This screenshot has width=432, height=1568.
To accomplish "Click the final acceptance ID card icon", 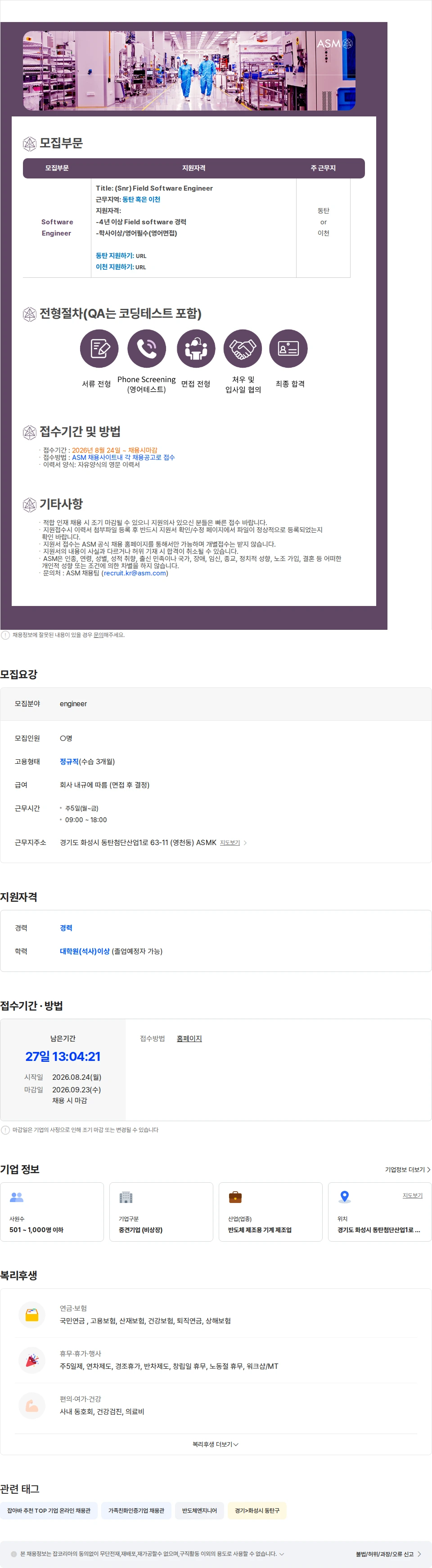I will tap(288, 349).
